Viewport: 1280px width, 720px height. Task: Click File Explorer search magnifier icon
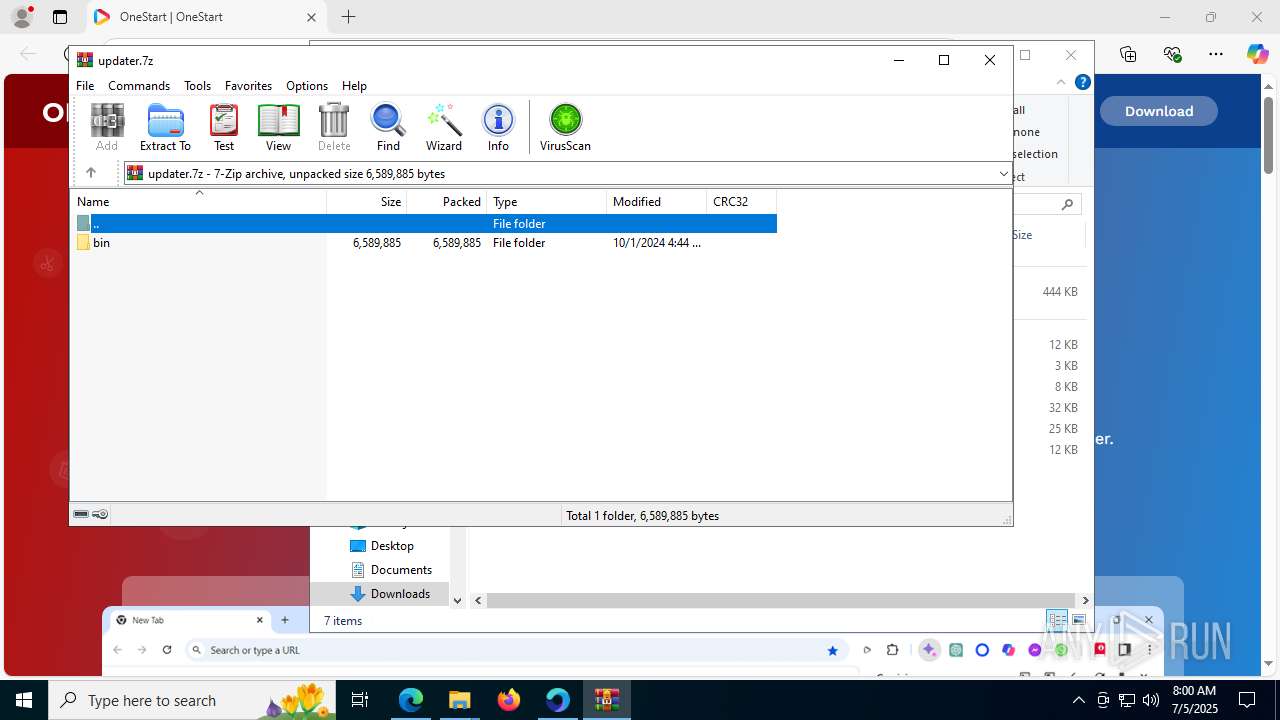coord(1068,204)
